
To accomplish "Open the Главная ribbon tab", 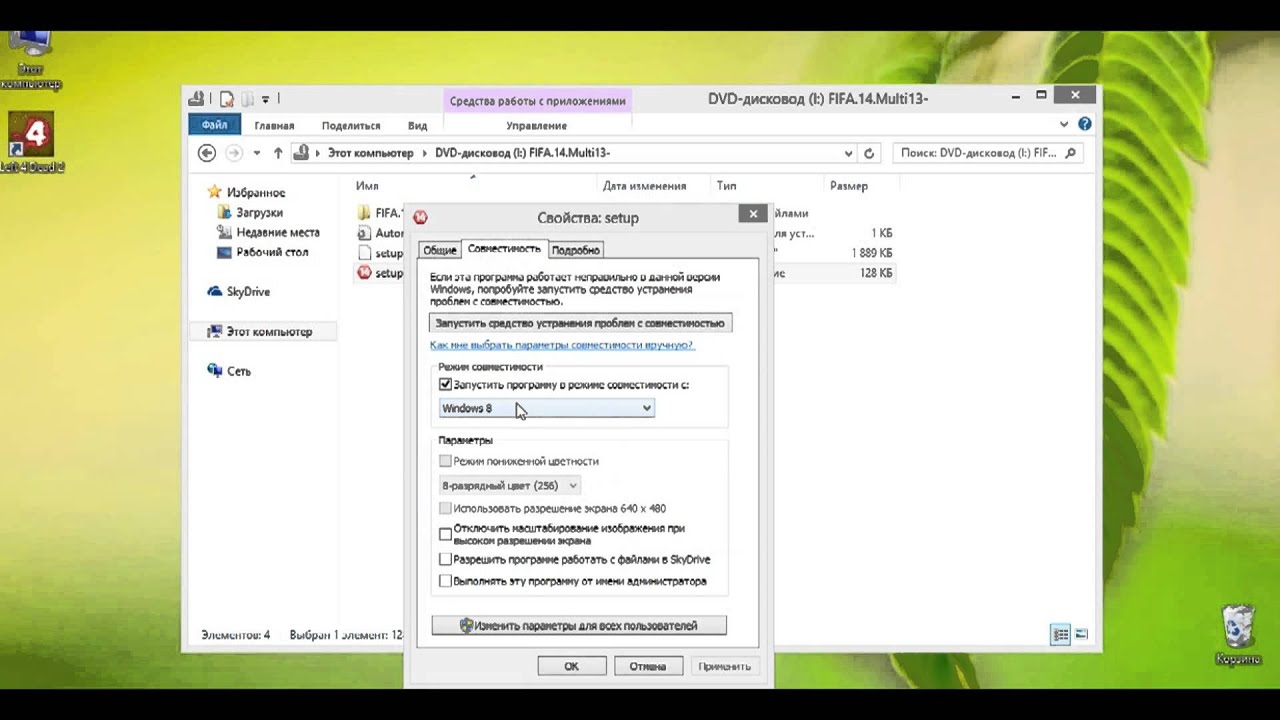I will (274, 126).
